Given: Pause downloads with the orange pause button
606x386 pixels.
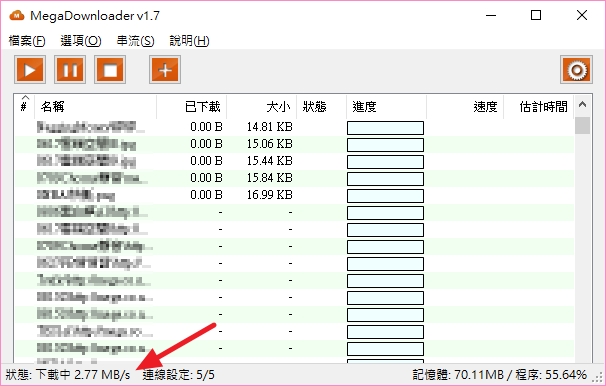Looking at the screenshot, I should pyautogui.click(x=70, y=70).
